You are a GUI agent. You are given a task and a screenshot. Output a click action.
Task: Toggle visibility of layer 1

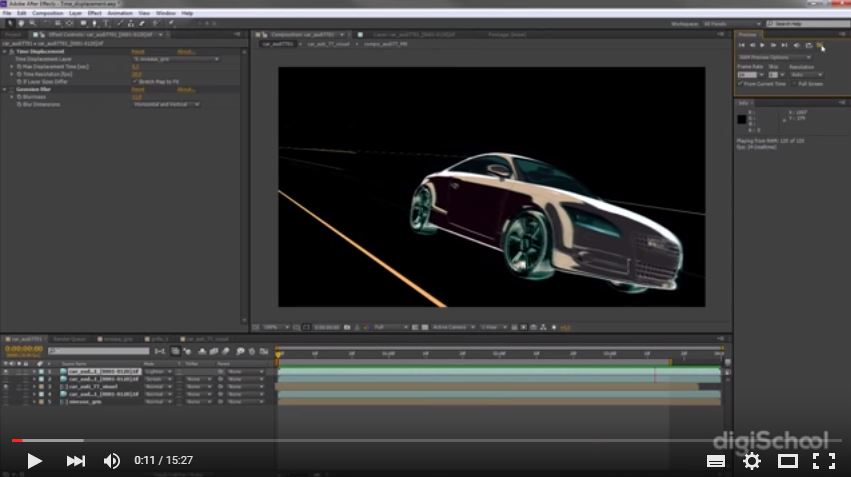[5, 372]
